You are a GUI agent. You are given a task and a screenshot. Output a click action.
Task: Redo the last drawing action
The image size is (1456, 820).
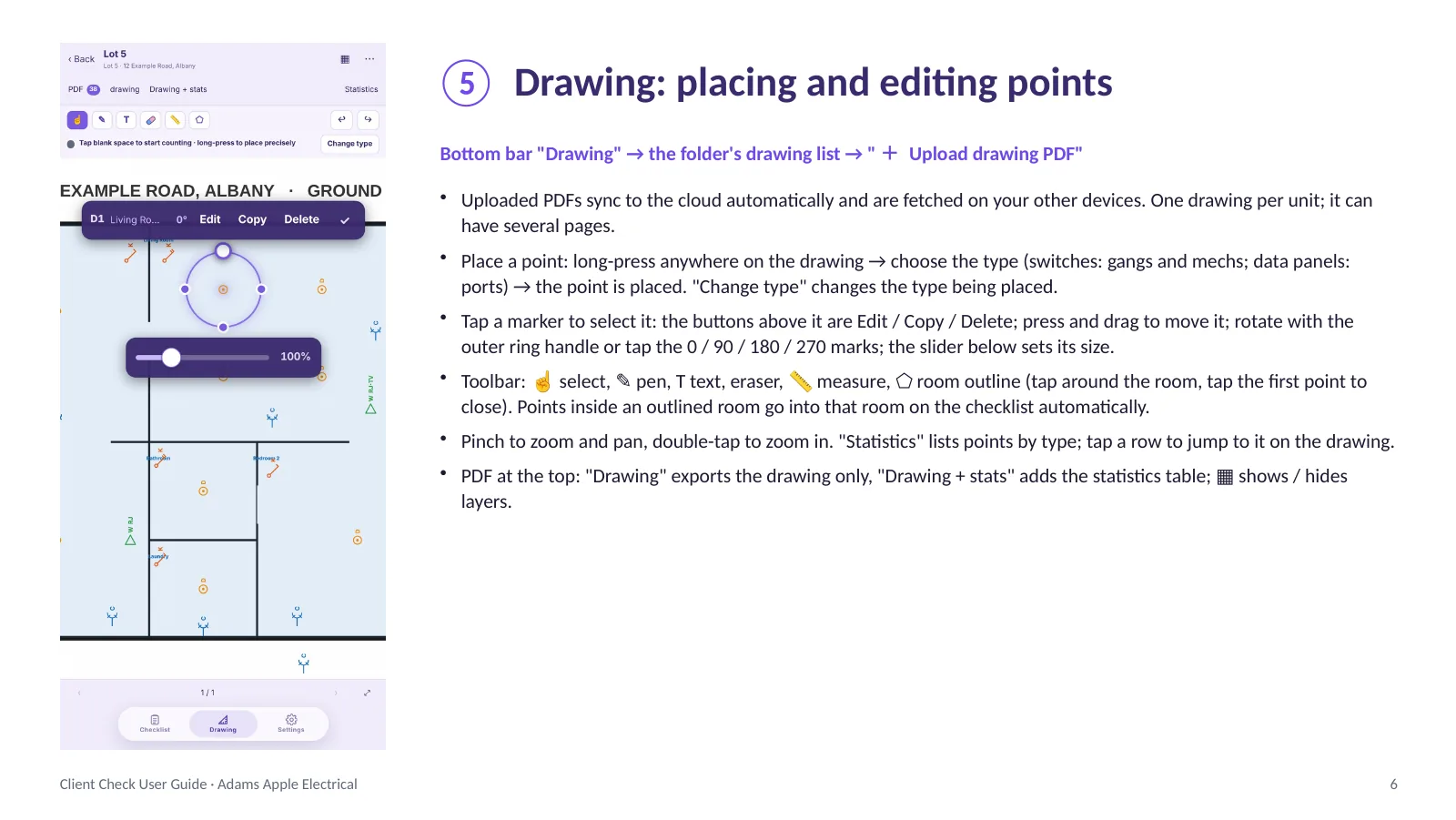(x=369, y=120)
